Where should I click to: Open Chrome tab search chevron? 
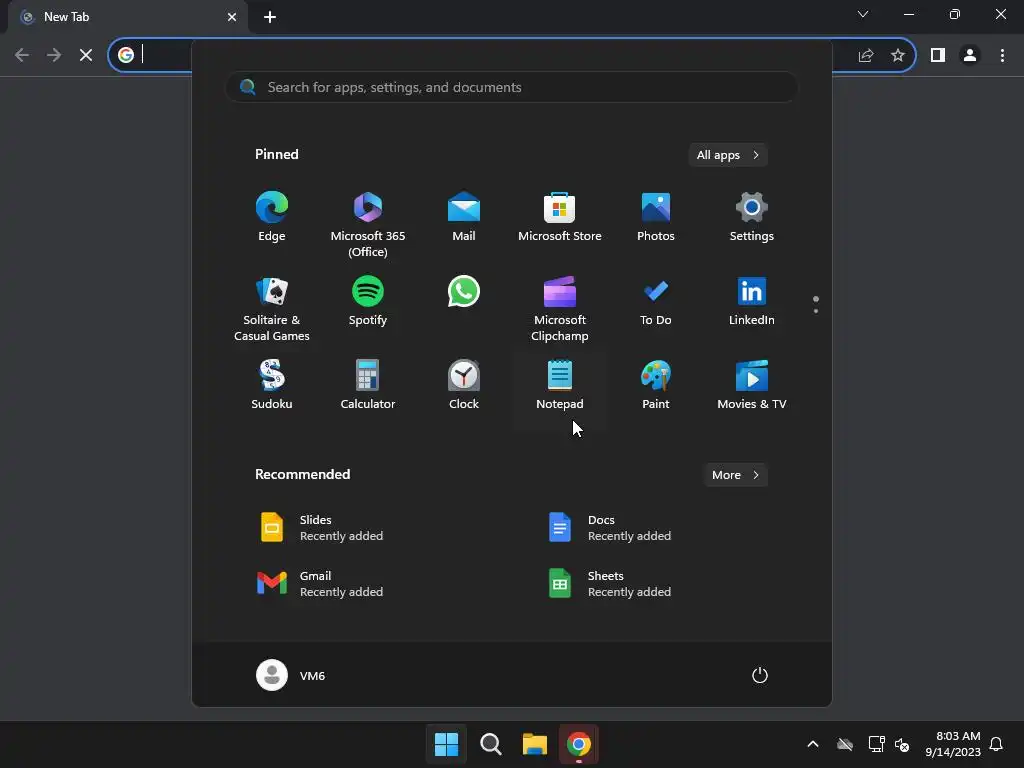coord(863,14)
